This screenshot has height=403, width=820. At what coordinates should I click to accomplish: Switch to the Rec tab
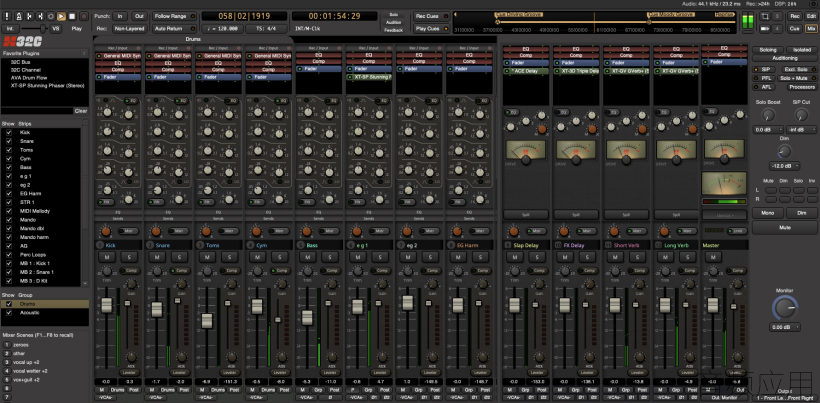tap(795, 16)
